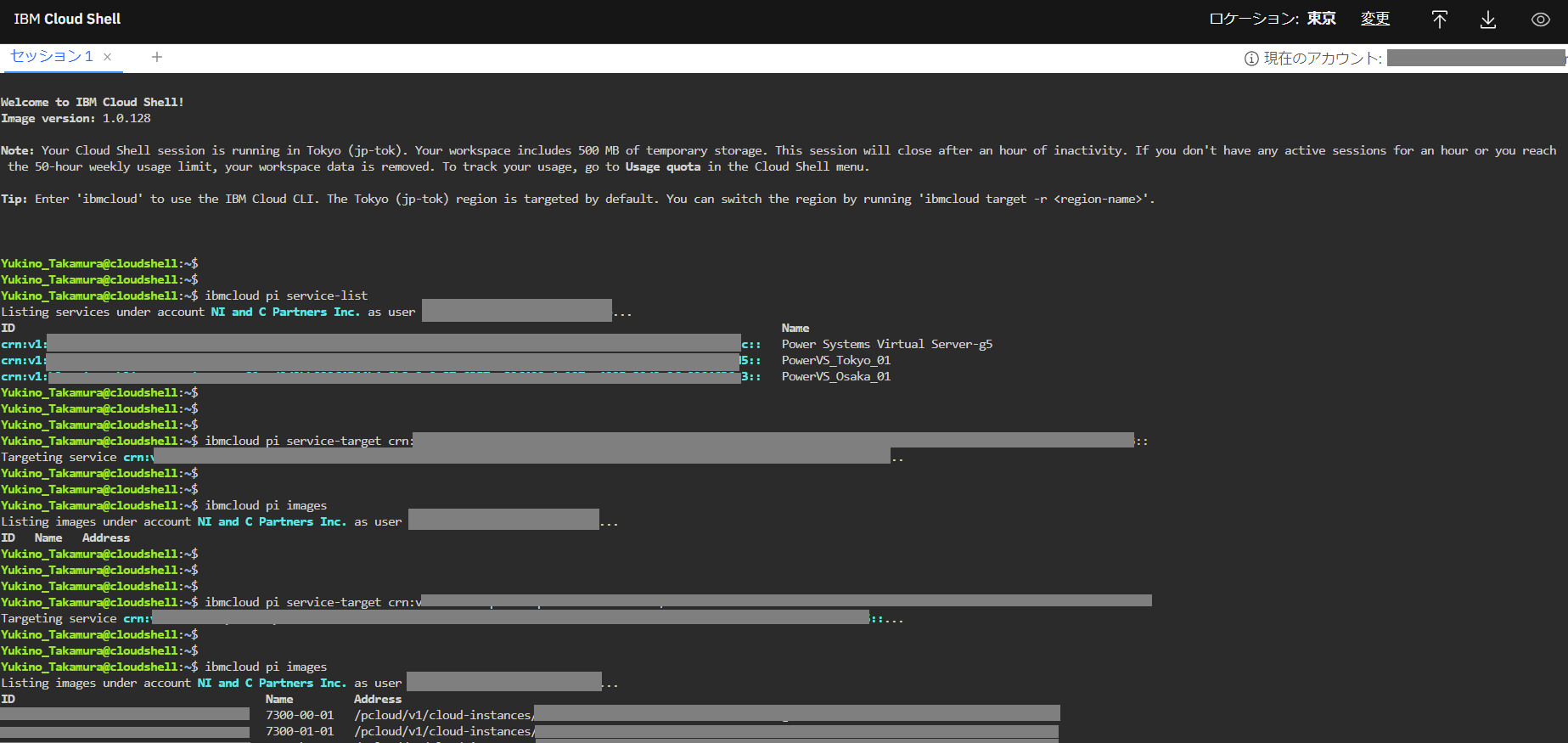Screen dimensions: 1568x743
Task: Click the upload file icon
Action: (1439, 20)
